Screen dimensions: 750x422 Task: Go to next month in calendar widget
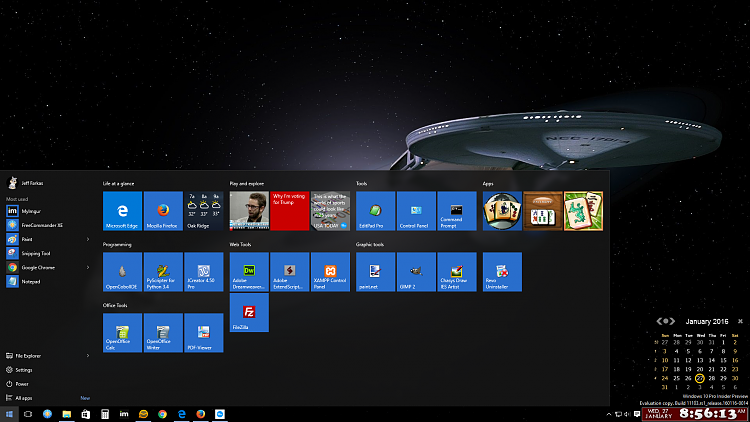click(672, 321)
